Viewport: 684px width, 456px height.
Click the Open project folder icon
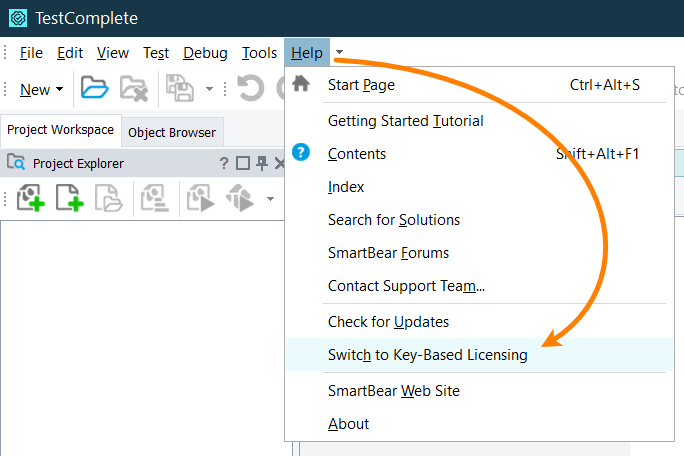click(94, 89)
